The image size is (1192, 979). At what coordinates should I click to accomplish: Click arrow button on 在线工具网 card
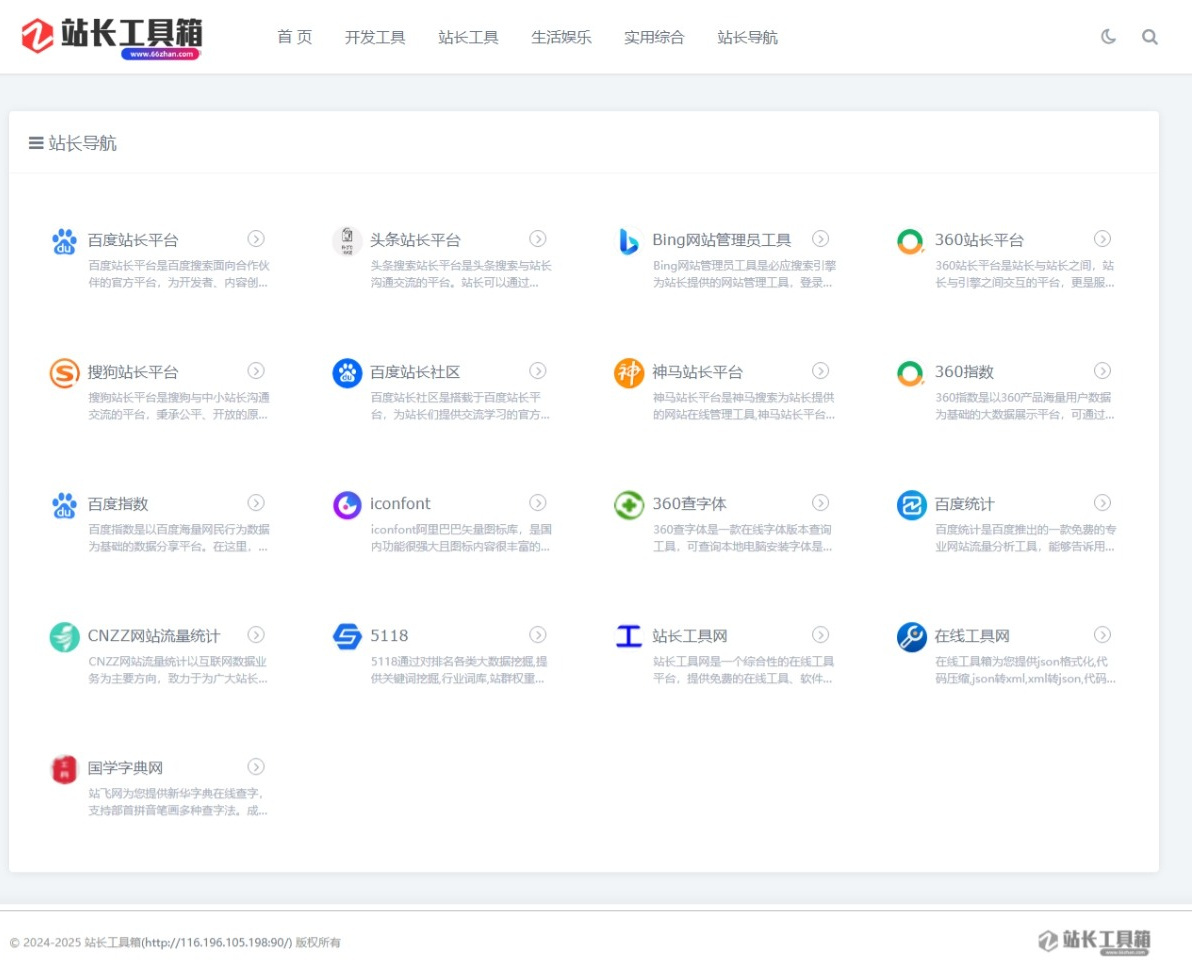[x=1102, y=635]
